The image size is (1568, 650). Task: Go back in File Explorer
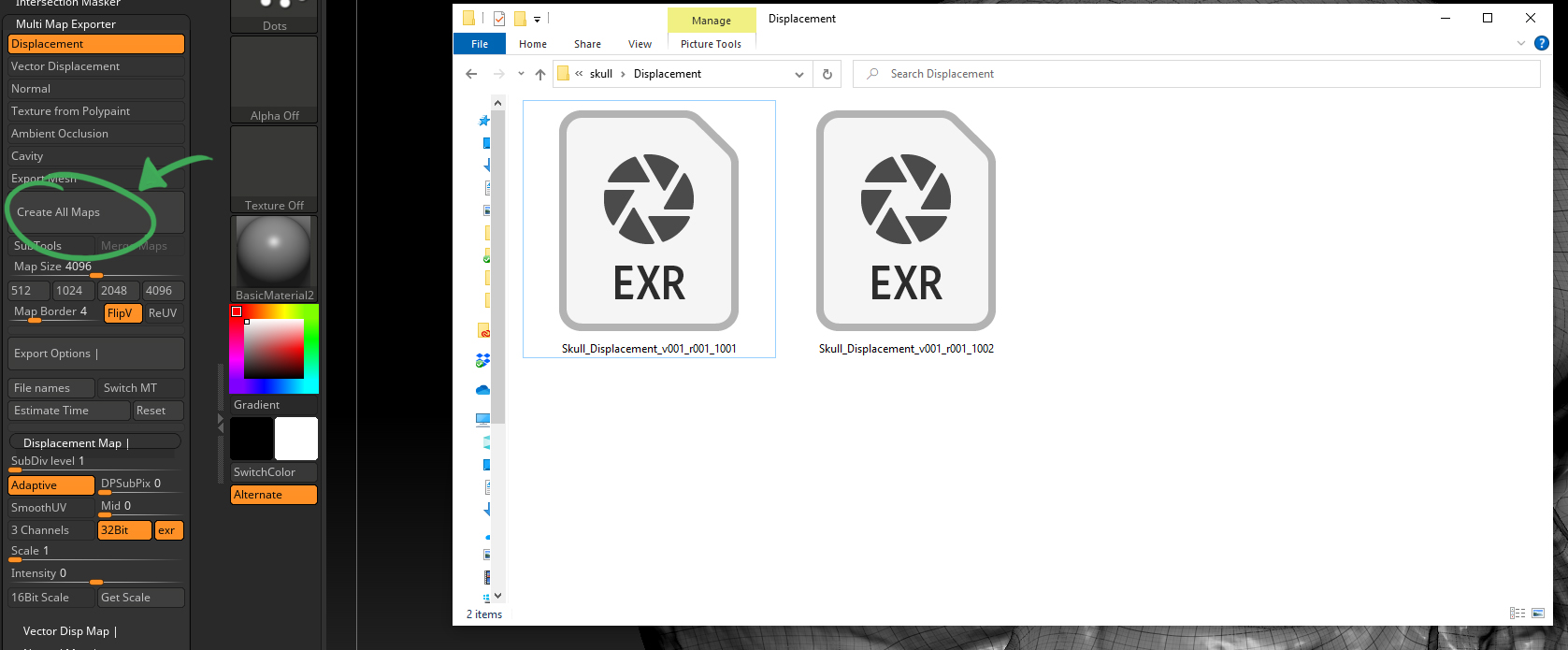pos(471,74)
